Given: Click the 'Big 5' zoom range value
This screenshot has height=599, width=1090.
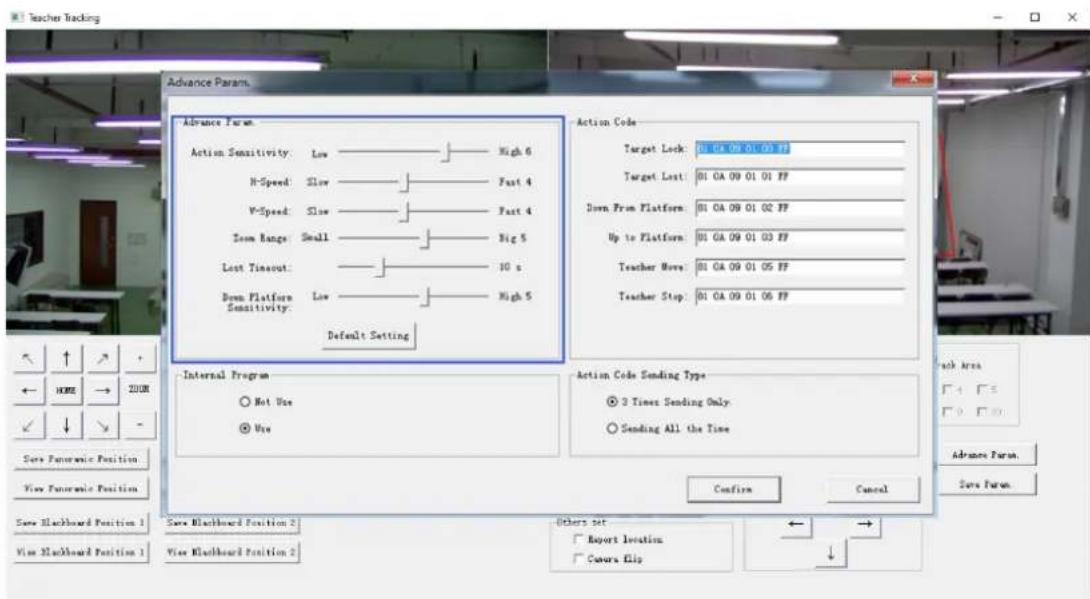Looking at the screenshot, I should pyautogui.click(x=512, y=238).
